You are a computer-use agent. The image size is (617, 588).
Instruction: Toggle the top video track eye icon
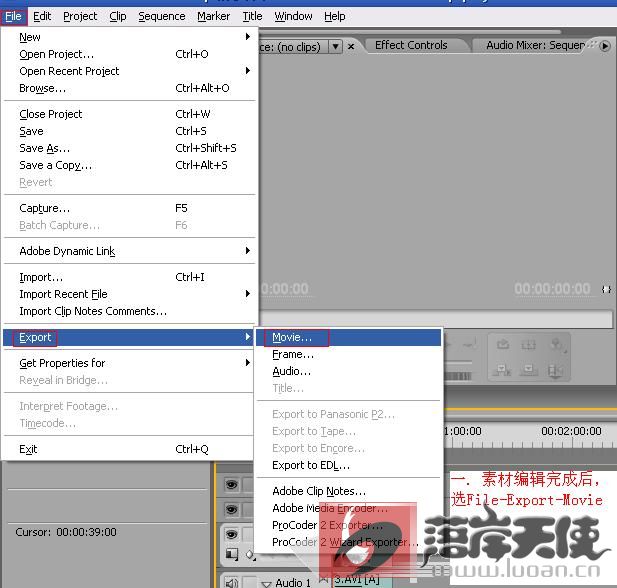231,484
